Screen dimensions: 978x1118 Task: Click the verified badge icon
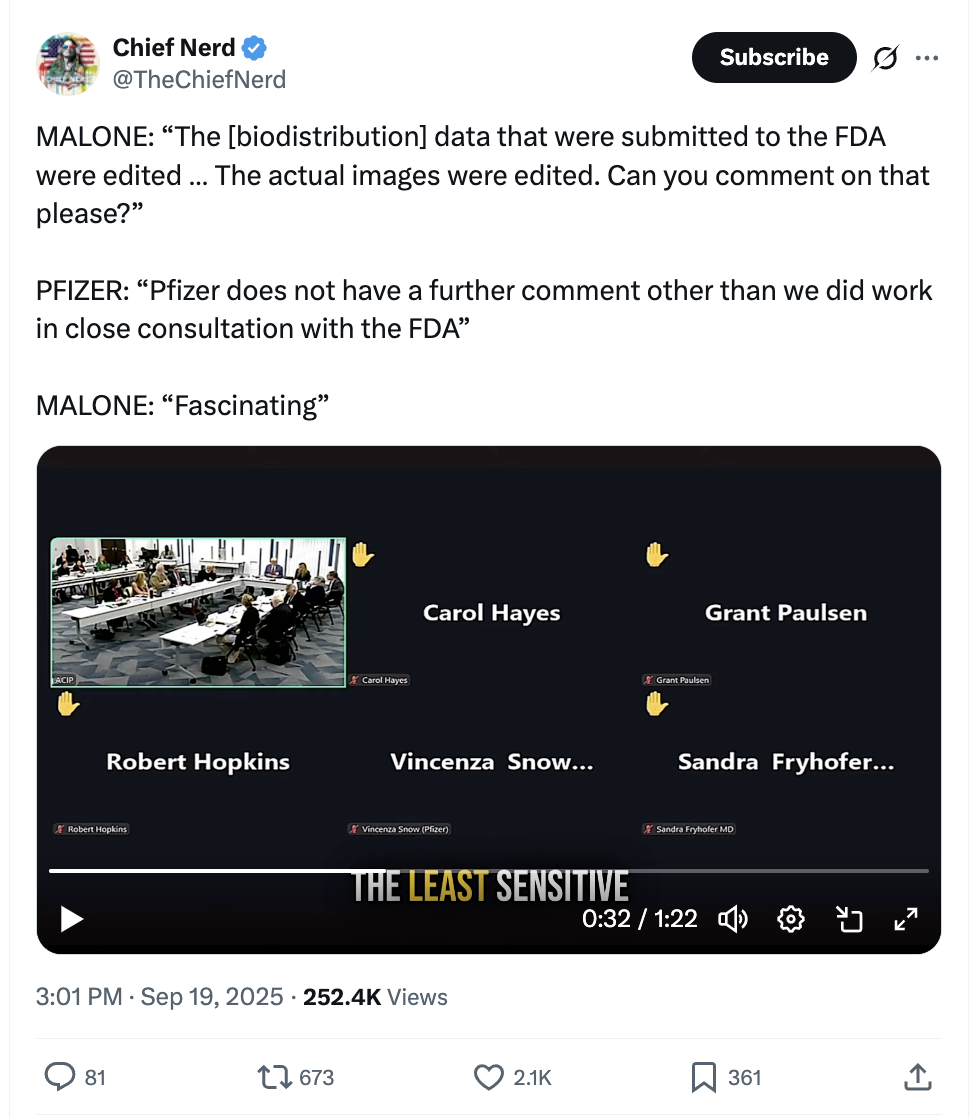click(x=255, y=47)
